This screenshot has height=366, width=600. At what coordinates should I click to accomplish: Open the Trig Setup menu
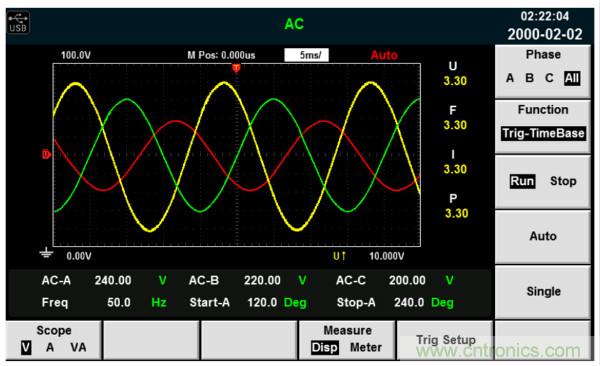445,340
